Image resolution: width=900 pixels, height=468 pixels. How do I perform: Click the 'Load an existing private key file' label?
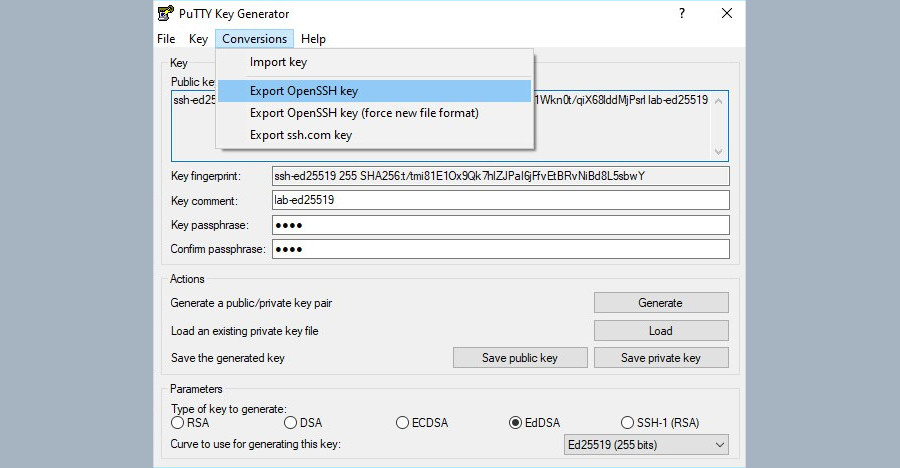[x=245, y=331]
